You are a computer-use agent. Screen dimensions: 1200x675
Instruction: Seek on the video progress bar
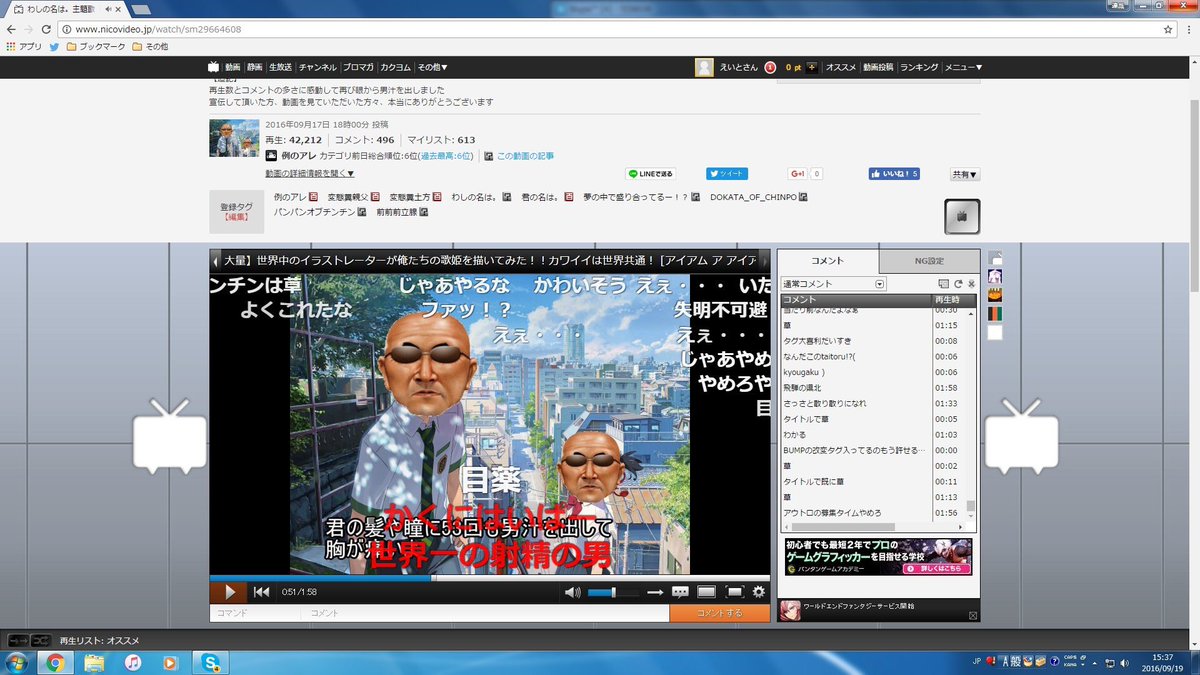click(490, 578)
